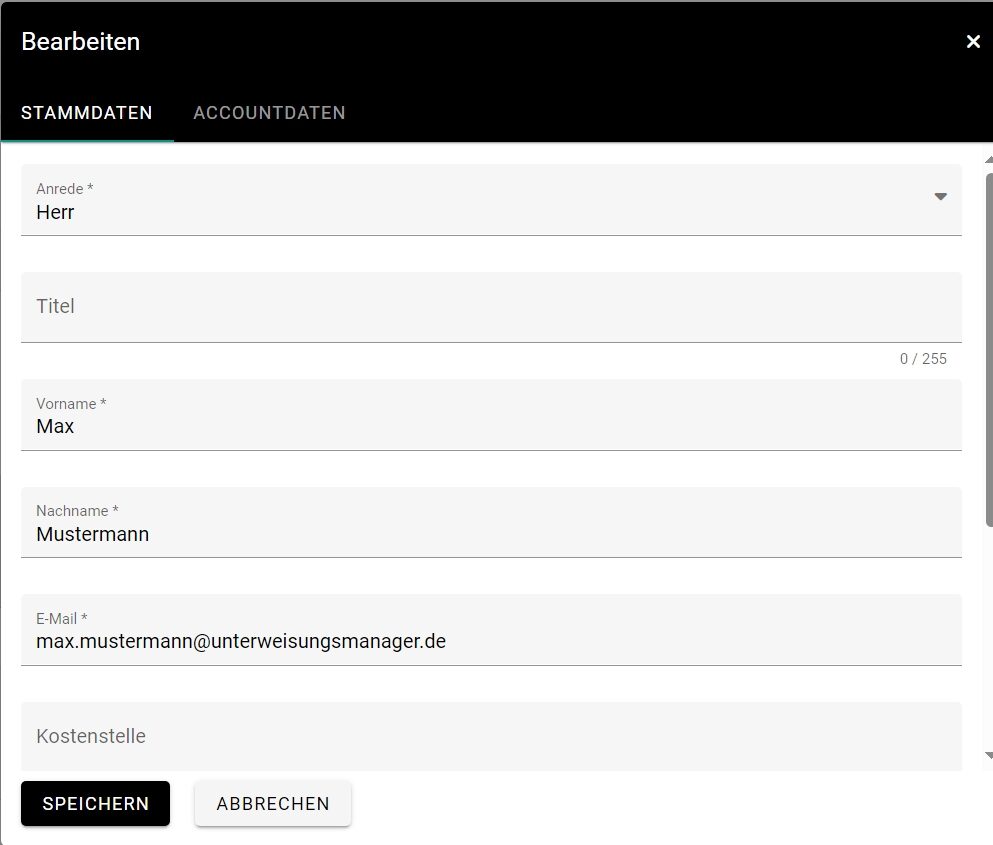
Task: Click the 0 / 255 character counter
Action: [x=923, y=359]
